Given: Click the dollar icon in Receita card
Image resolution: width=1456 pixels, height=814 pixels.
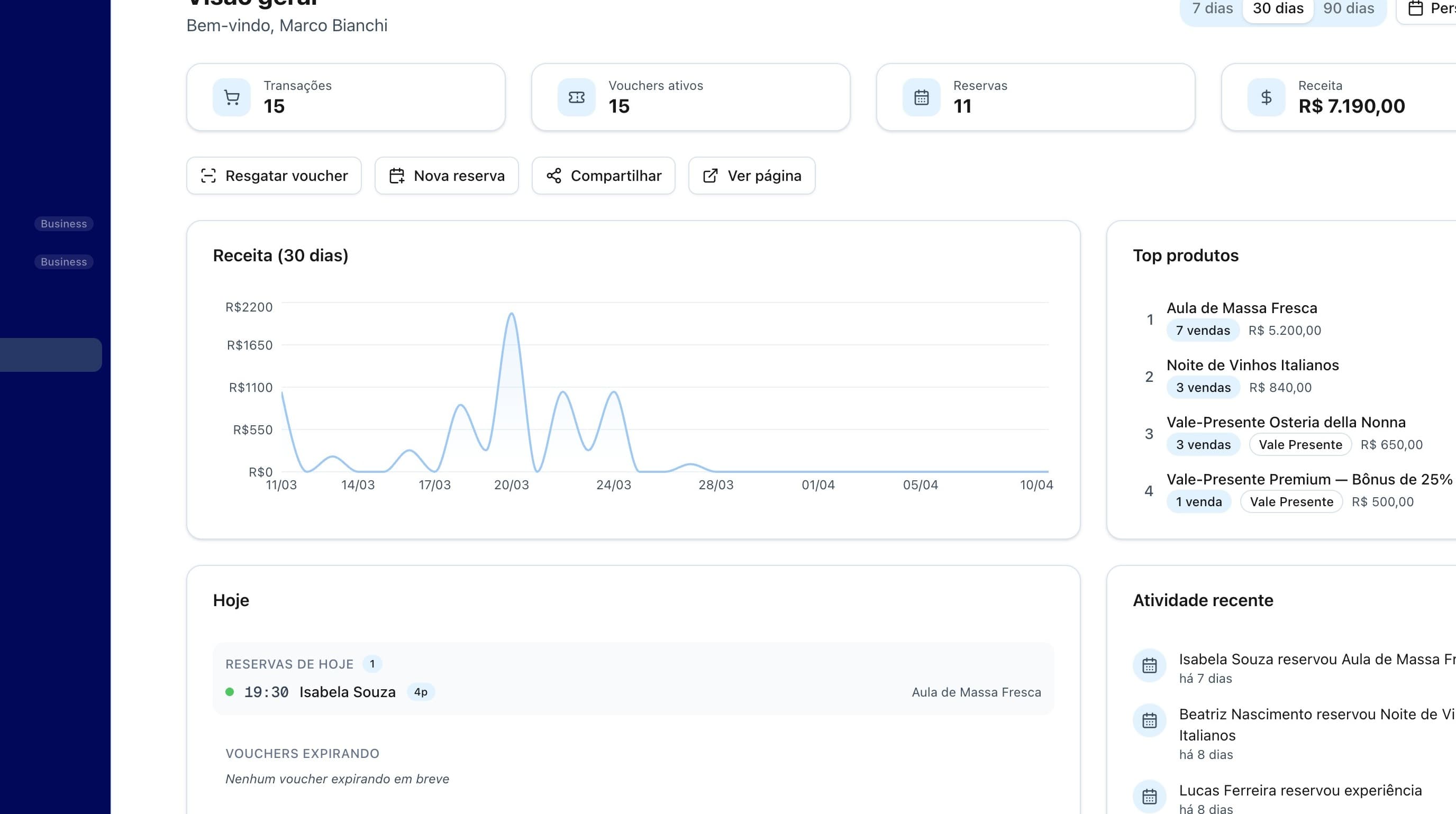Looking at the screenshot, I should click(1266, 97).
